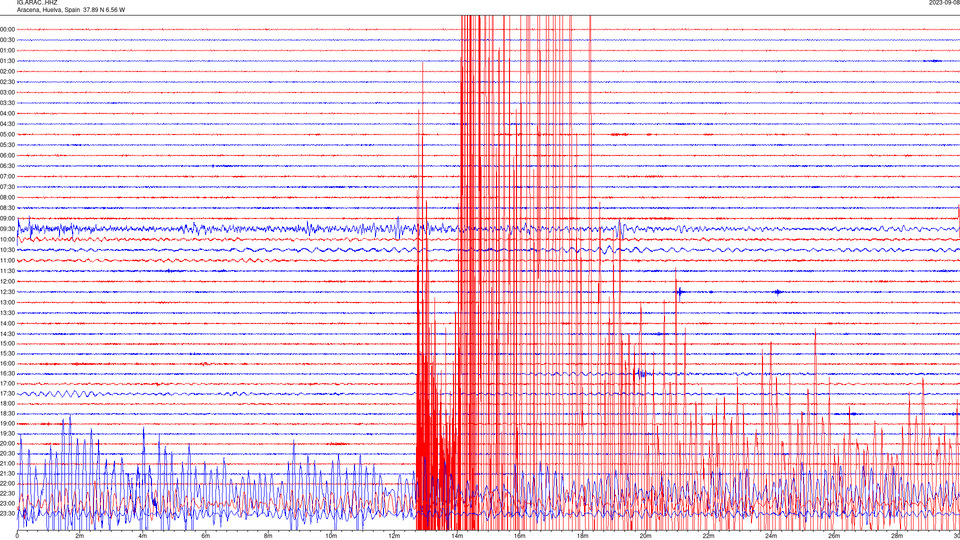This screenshot has width=960, height=540.
Task: Select the 06:00 trace time label
Action: (7, 156)
